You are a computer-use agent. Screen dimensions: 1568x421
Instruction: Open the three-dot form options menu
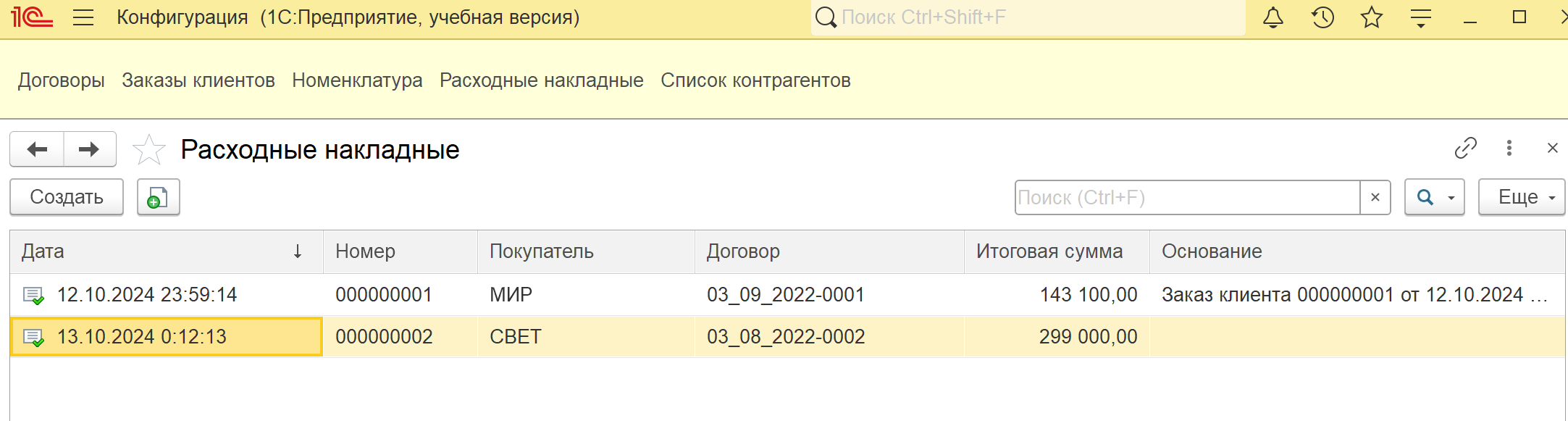[1509, 148]
